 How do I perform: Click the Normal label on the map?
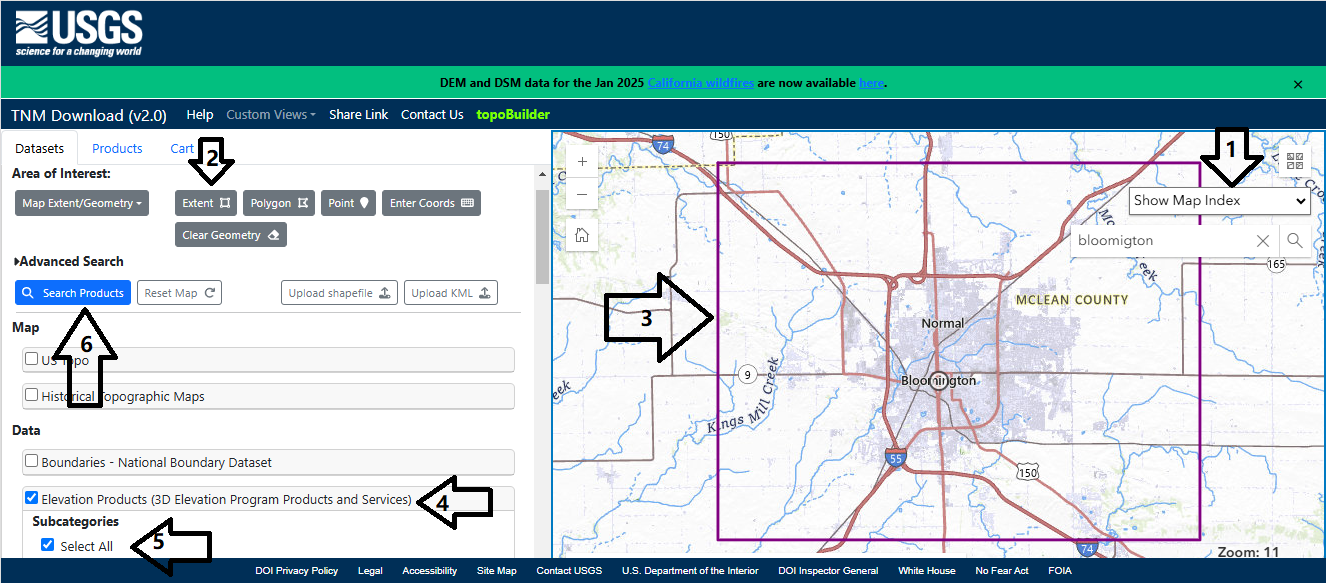943,323
